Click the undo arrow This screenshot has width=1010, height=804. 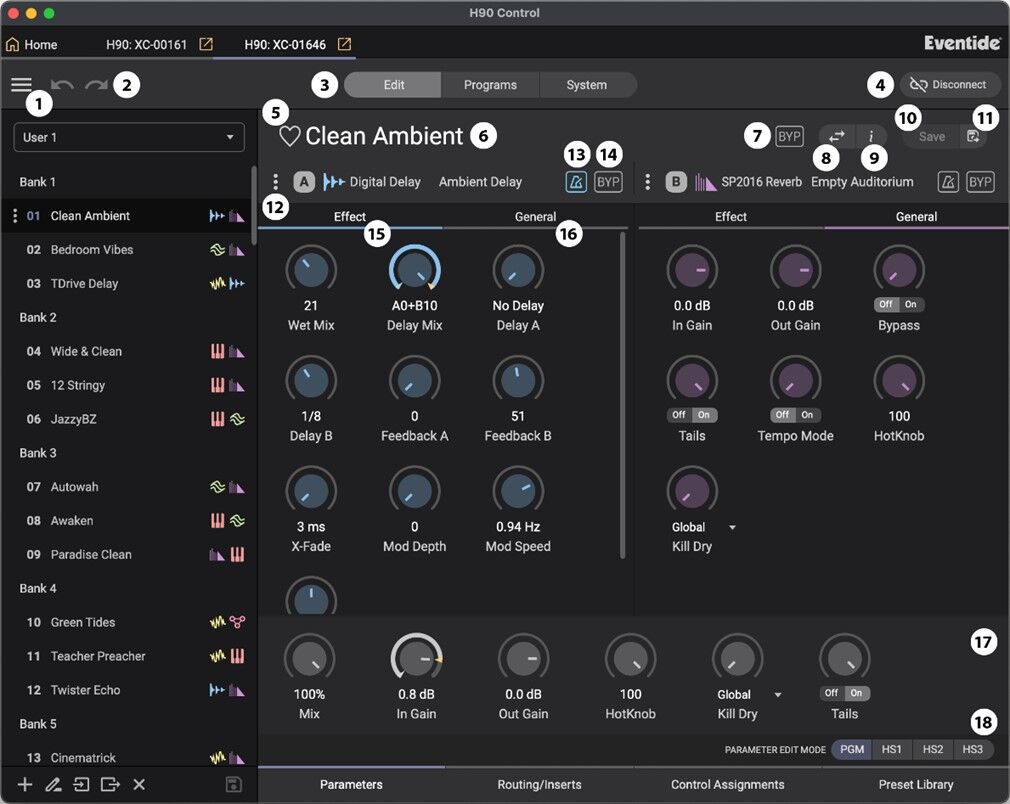coord(62,85)
